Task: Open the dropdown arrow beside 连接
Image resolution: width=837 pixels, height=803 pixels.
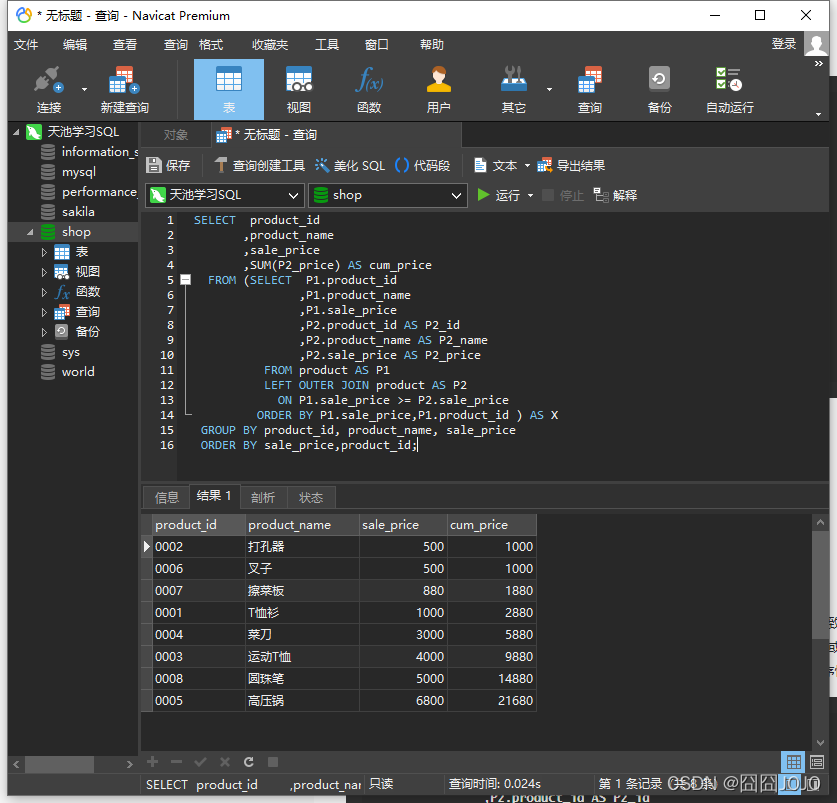Action: (x=84, y=89)
